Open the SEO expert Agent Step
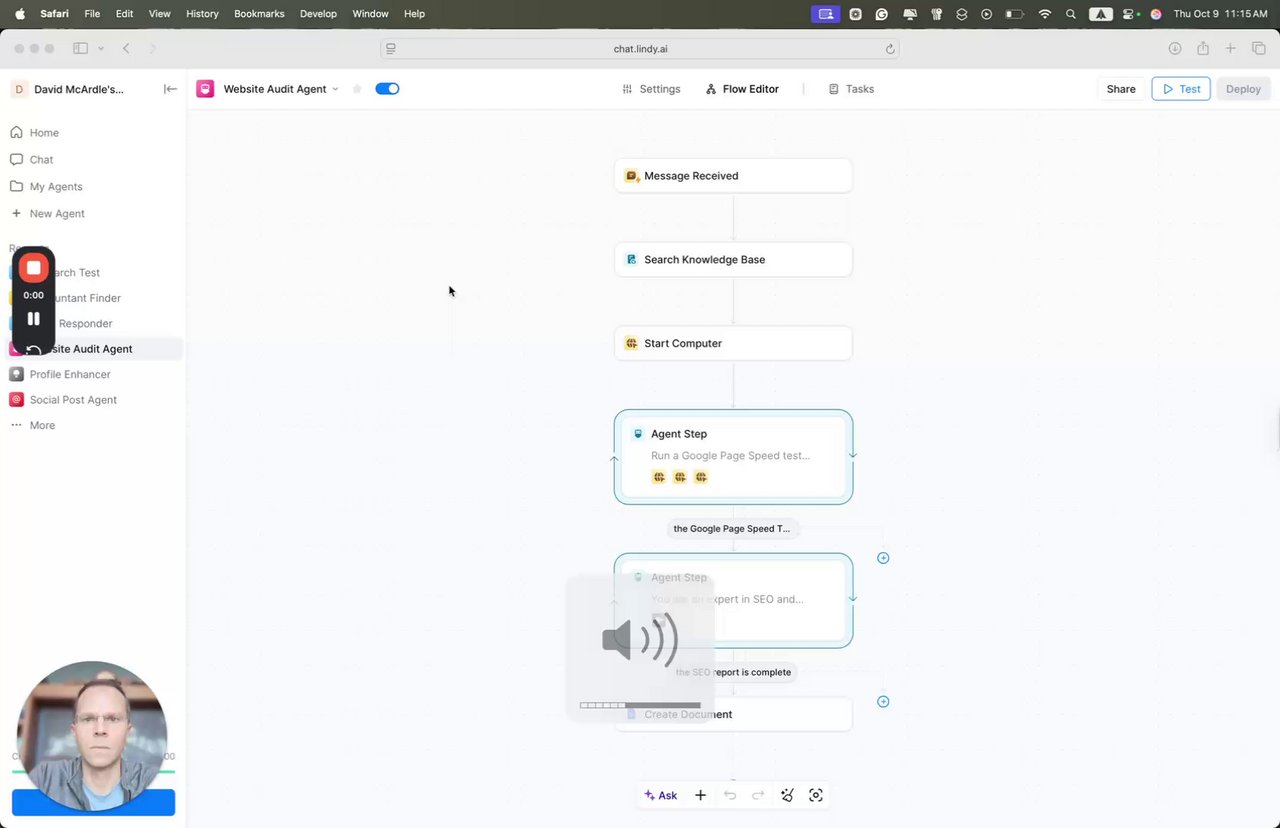This screenshot has height=828, width=1280. (x=733, y=600)
